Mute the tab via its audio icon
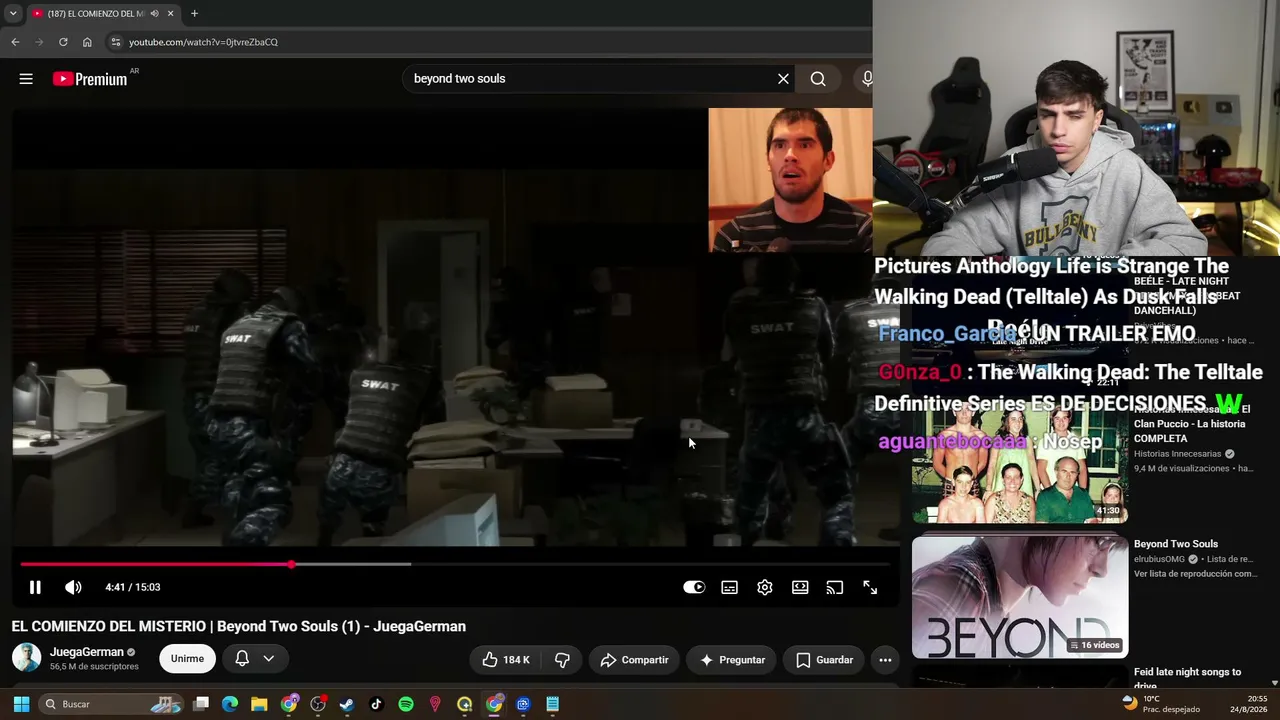The image size is (1280, 720). [154, 14]
